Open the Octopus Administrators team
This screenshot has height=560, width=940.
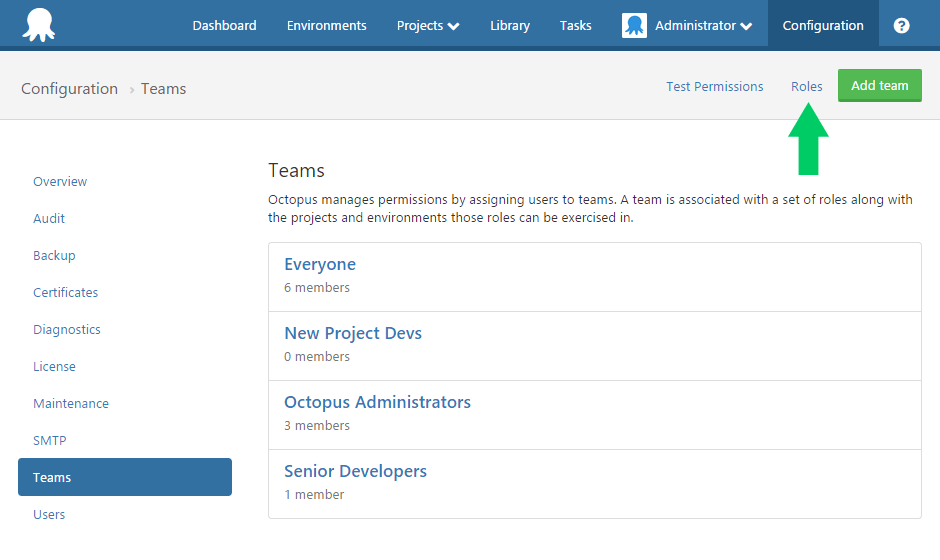377,402
